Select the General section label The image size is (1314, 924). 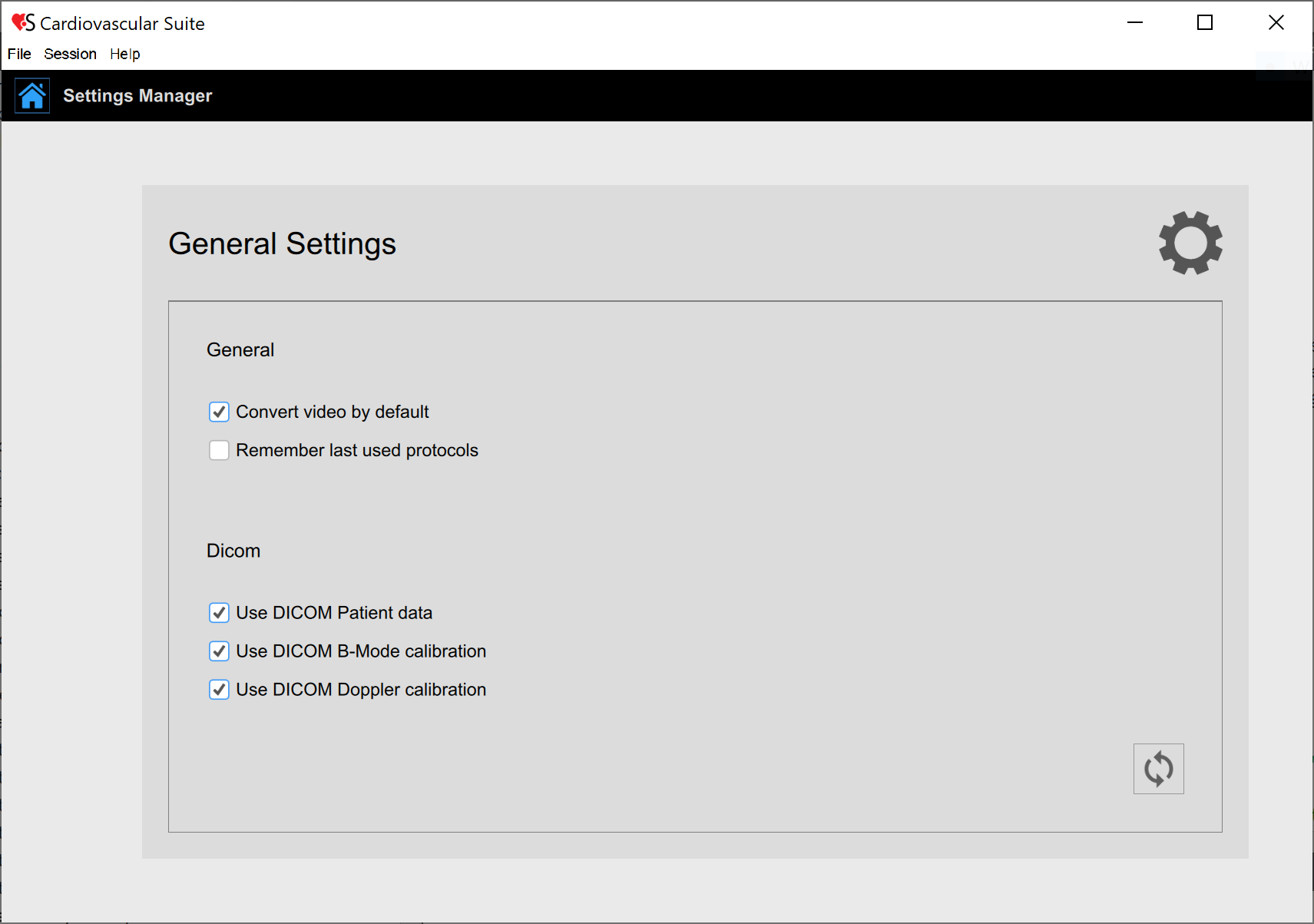pyautogui.click(x=240, y=349)
